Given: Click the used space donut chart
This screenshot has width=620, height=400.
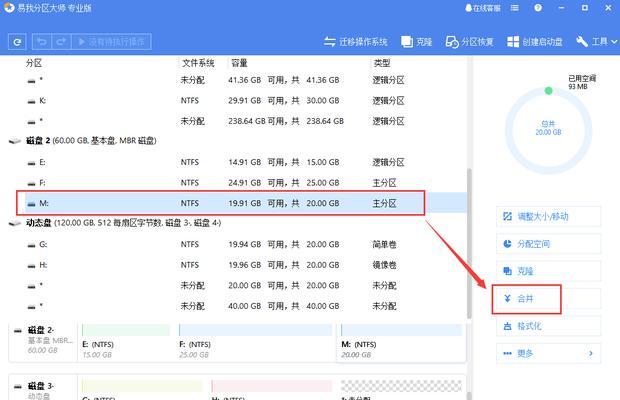Looking at the screenshot, I should [548, 130].
